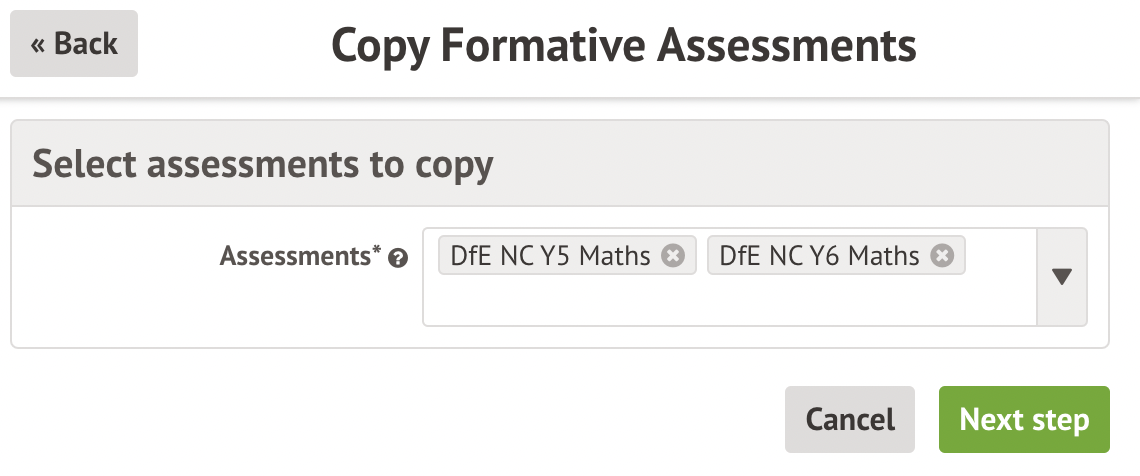This screenshot has height=476, width=1140.
Task: Click the « chevron on the Back button
Action: (x=38, y=45)
